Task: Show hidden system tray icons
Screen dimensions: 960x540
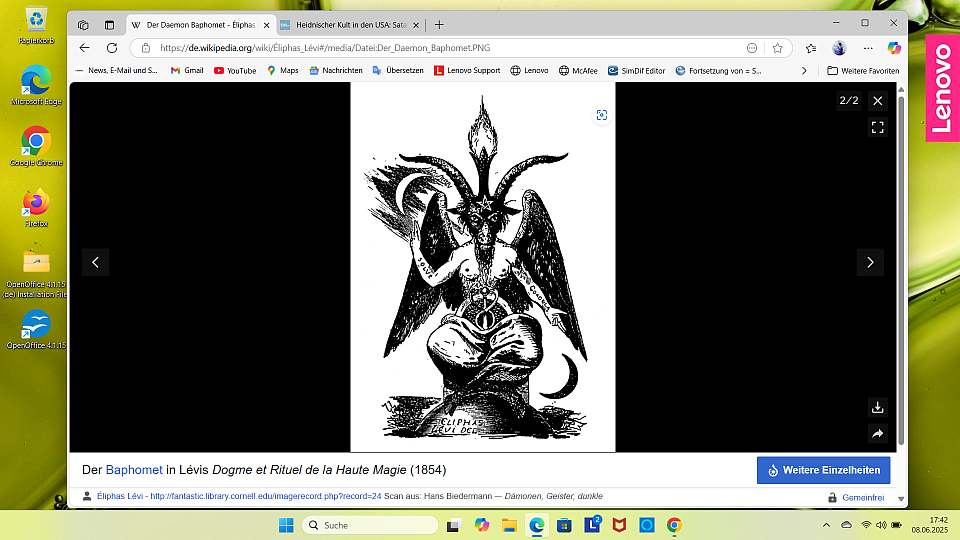Action: (x=826, y=525)
